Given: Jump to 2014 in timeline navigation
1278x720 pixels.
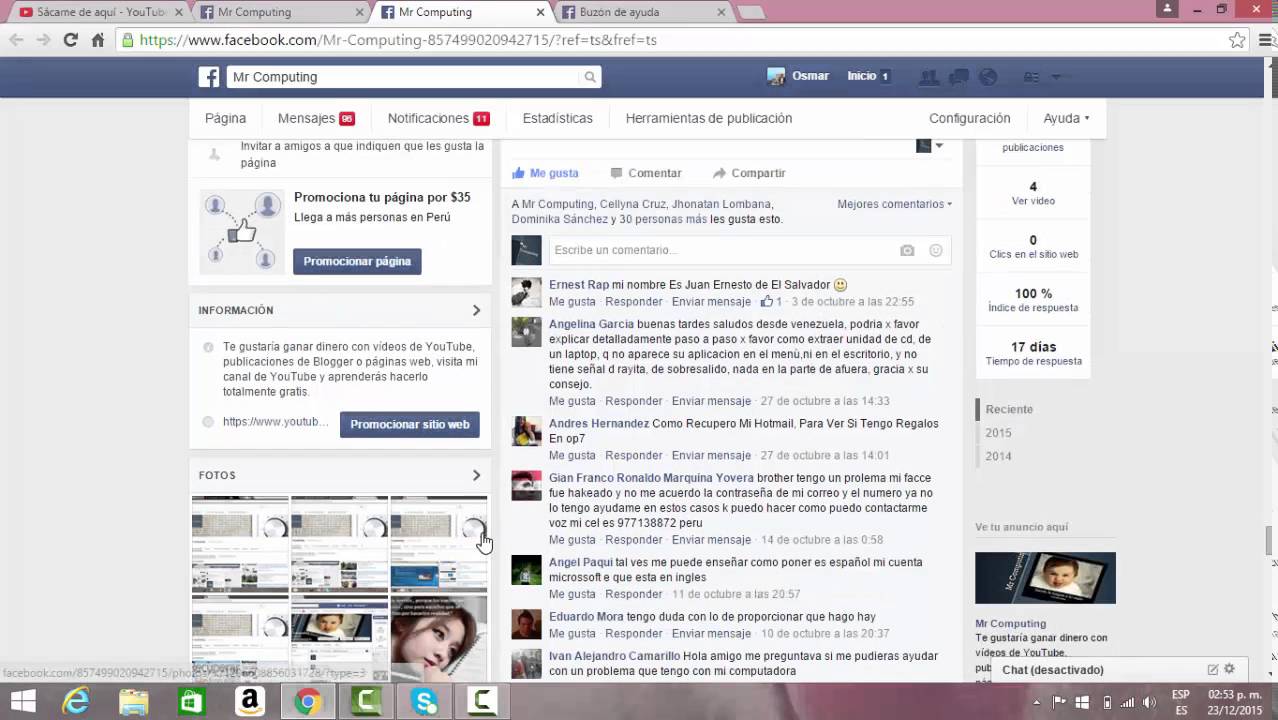Looking at the screenshot, I should 998,456.
